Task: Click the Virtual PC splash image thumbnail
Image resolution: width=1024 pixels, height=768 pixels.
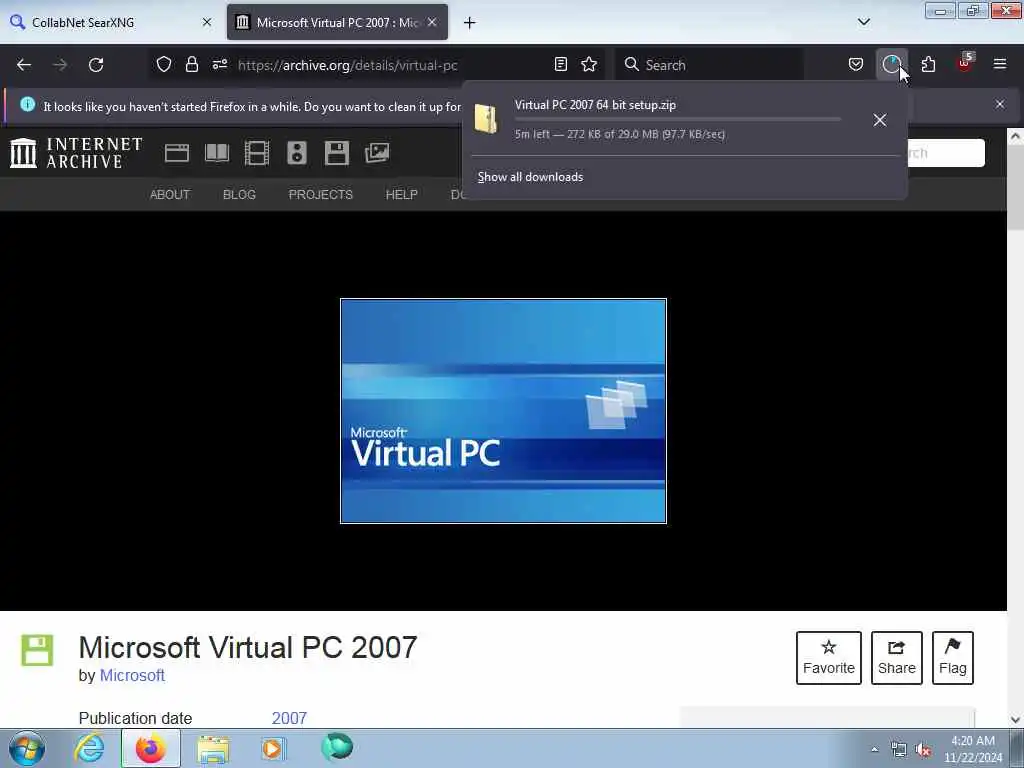Action: (504, 411)
